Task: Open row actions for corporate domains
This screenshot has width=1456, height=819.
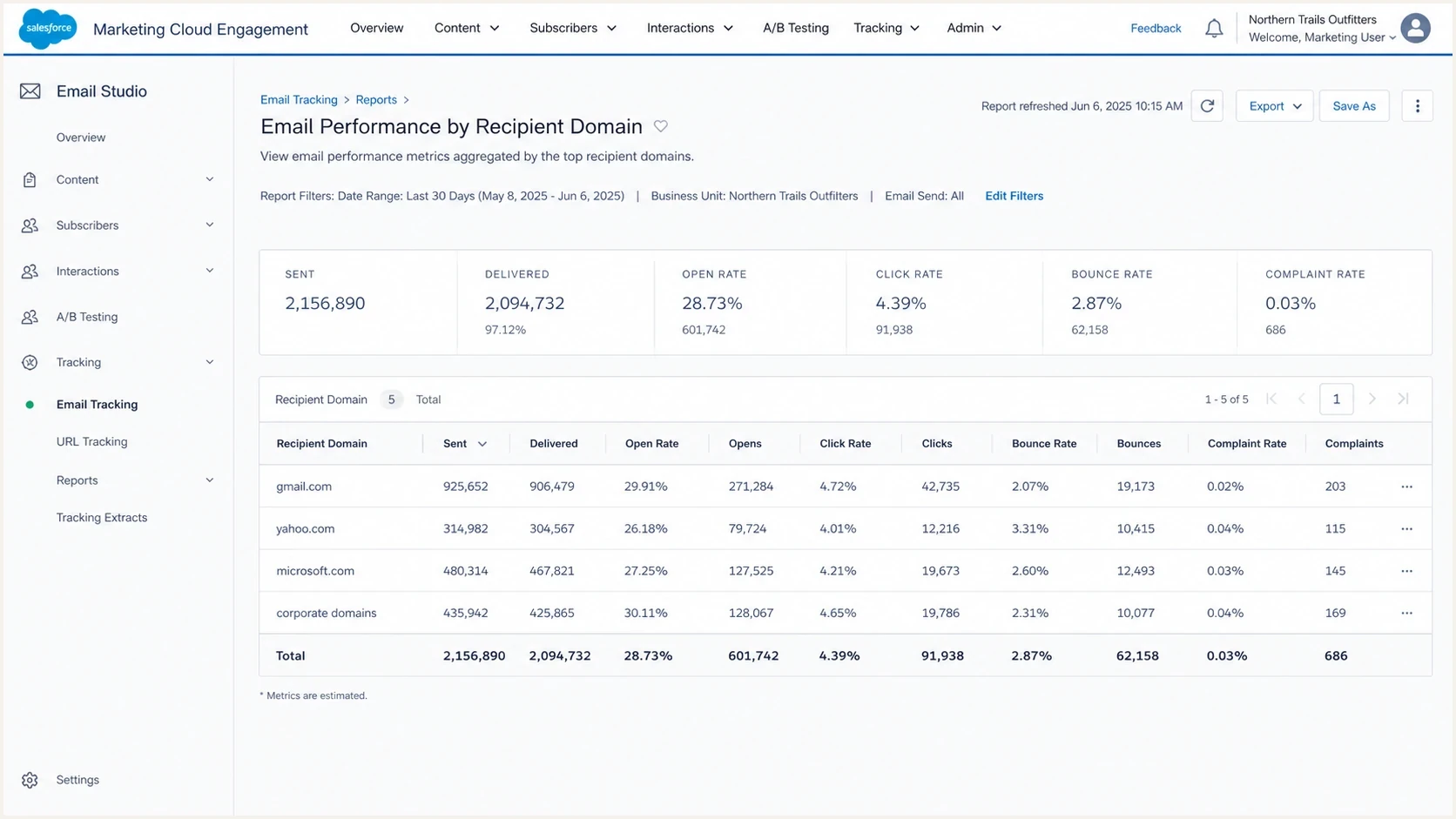Action: coord(1406,613)
